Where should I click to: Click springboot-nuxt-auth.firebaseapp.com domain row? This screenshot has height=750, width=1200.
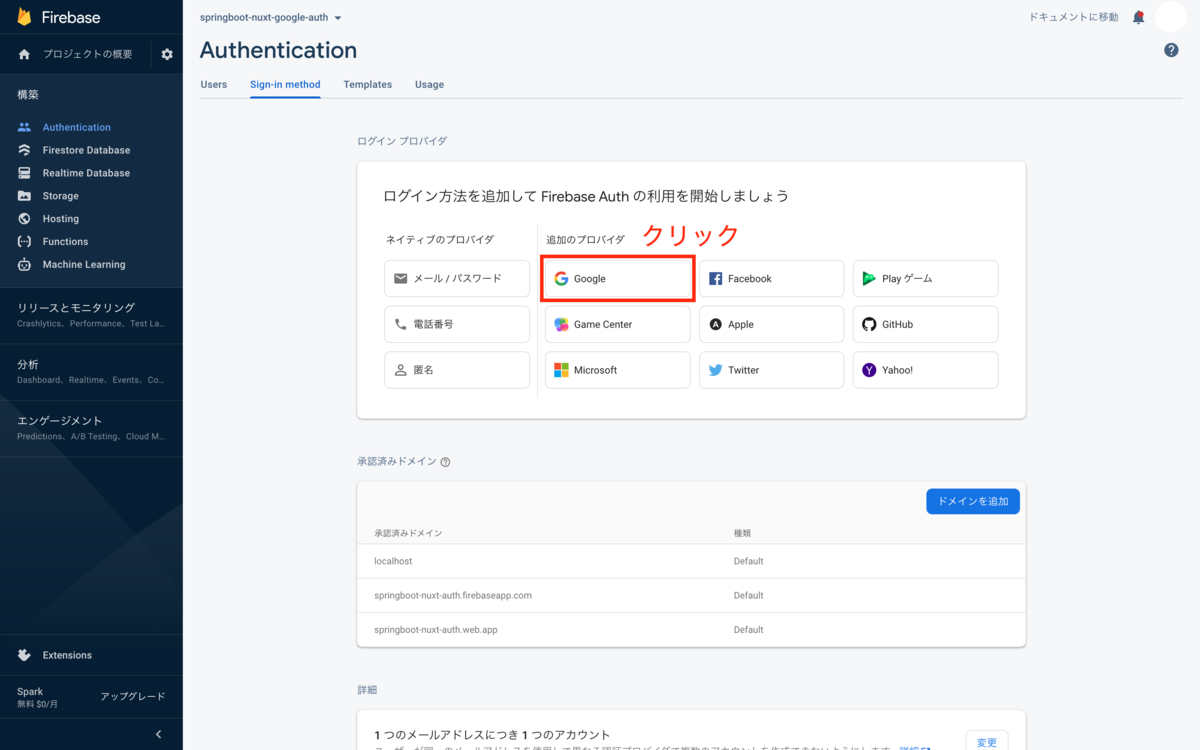click(x=691, y=595)
